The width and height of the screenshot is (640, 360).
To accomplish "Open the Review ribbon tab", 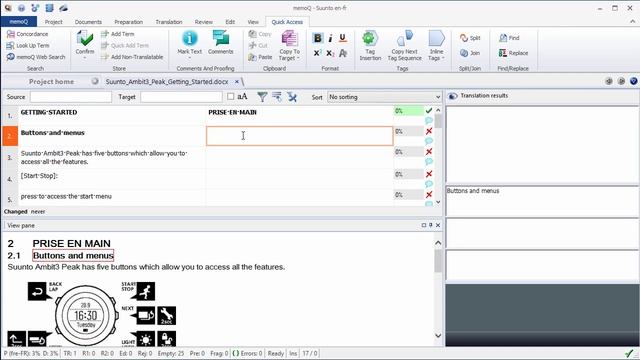I will point(203,22).
